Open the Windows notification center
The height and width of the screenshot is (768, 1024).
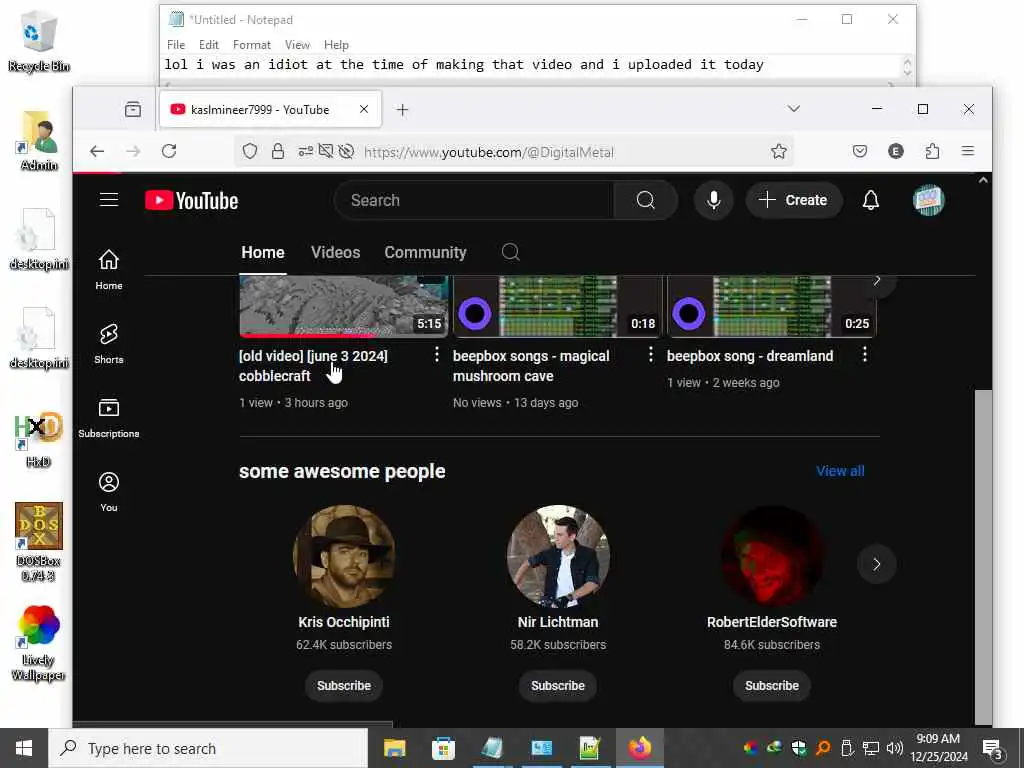993,748
